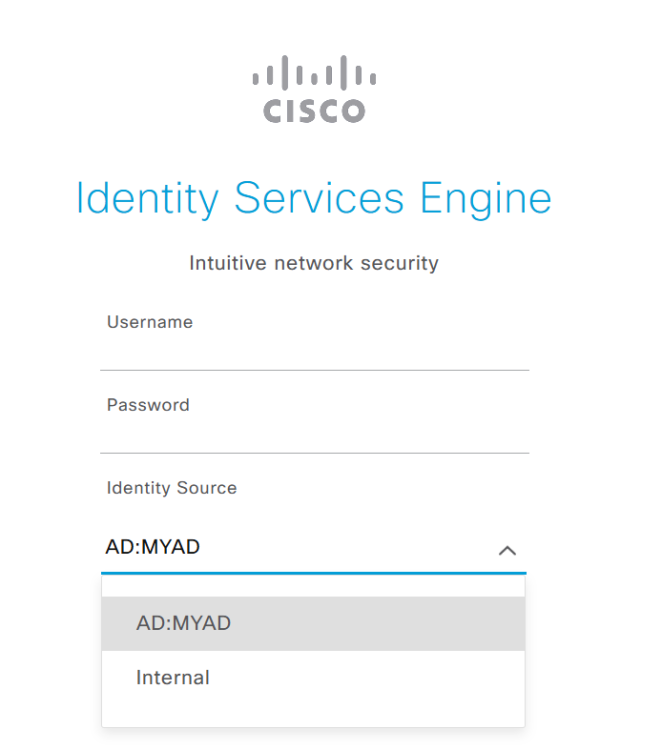This screenshot has height=750, width=662.
Task: Click the Password field label
Action: [148, 405]
